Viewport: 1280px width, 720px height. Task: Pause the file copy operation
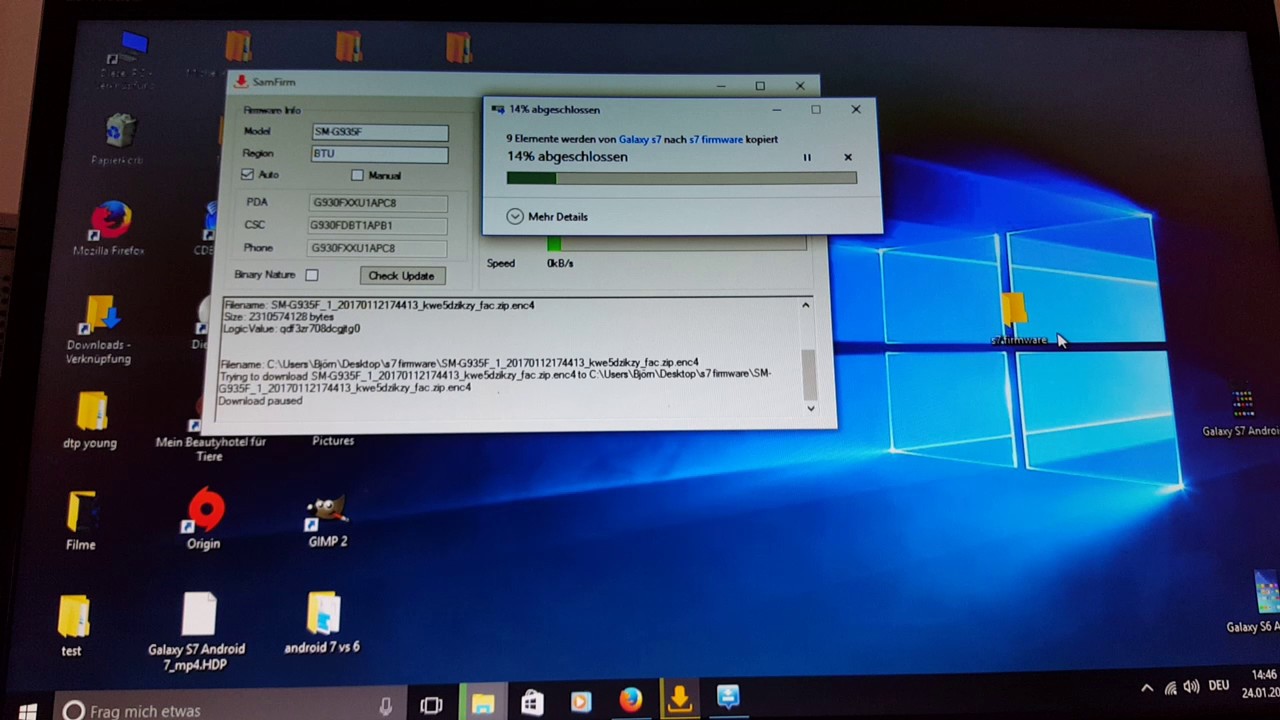tap(807, 157)
